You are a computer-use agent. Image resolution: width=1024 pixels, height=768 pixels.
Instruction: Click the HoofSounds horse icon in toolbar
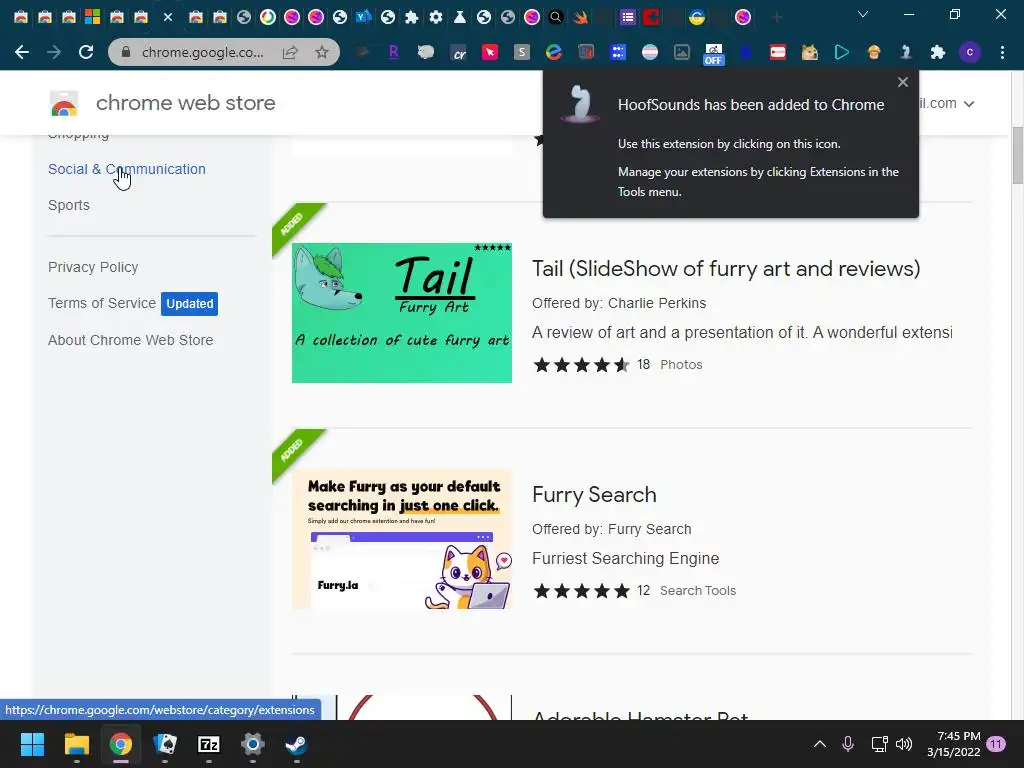906,52
